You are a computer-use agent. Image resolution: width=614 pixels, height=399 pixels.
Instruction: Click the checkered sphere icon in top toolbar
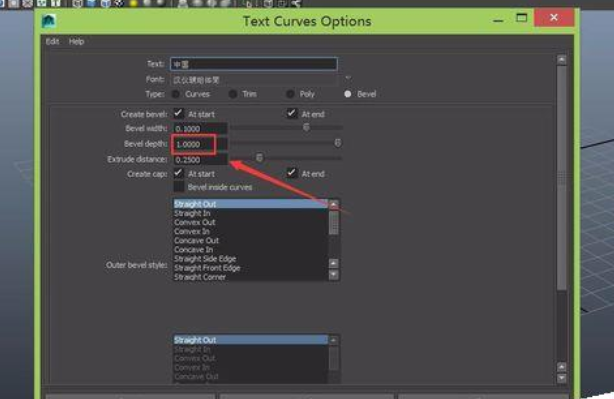pos(119,4)
